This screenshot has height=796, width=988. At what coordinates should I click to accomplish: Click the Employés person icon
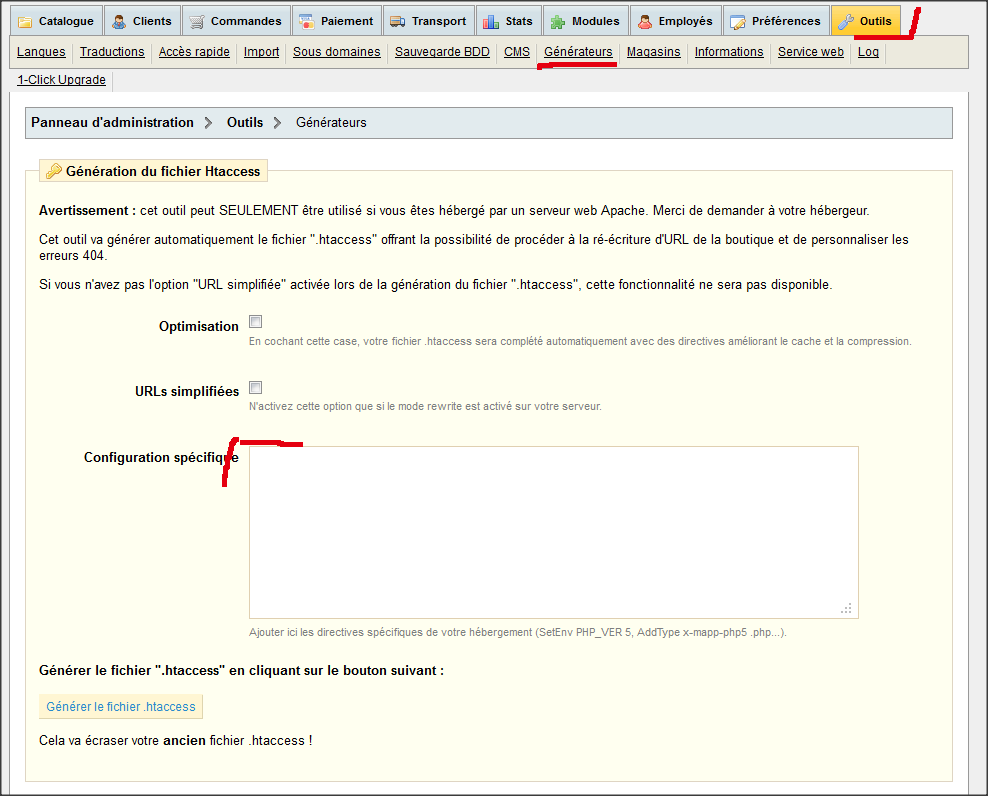(x=645, y=22)
